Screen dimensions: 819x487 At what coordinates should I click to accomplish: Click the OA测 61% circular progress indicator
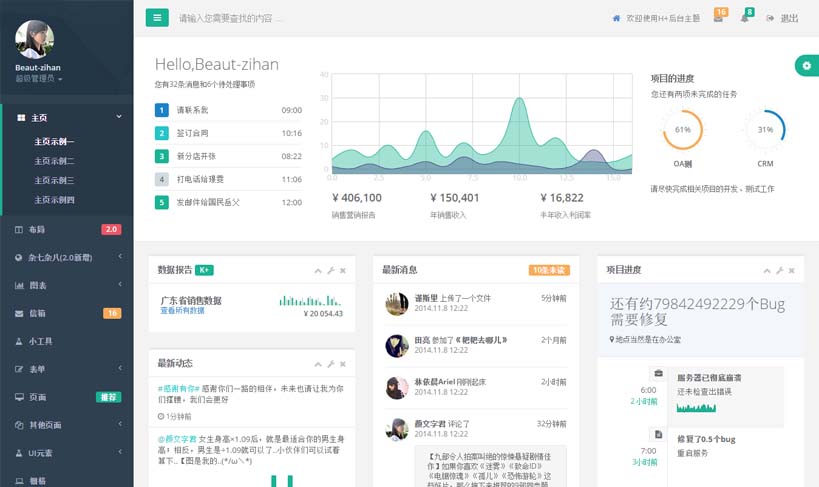(682, 130)
